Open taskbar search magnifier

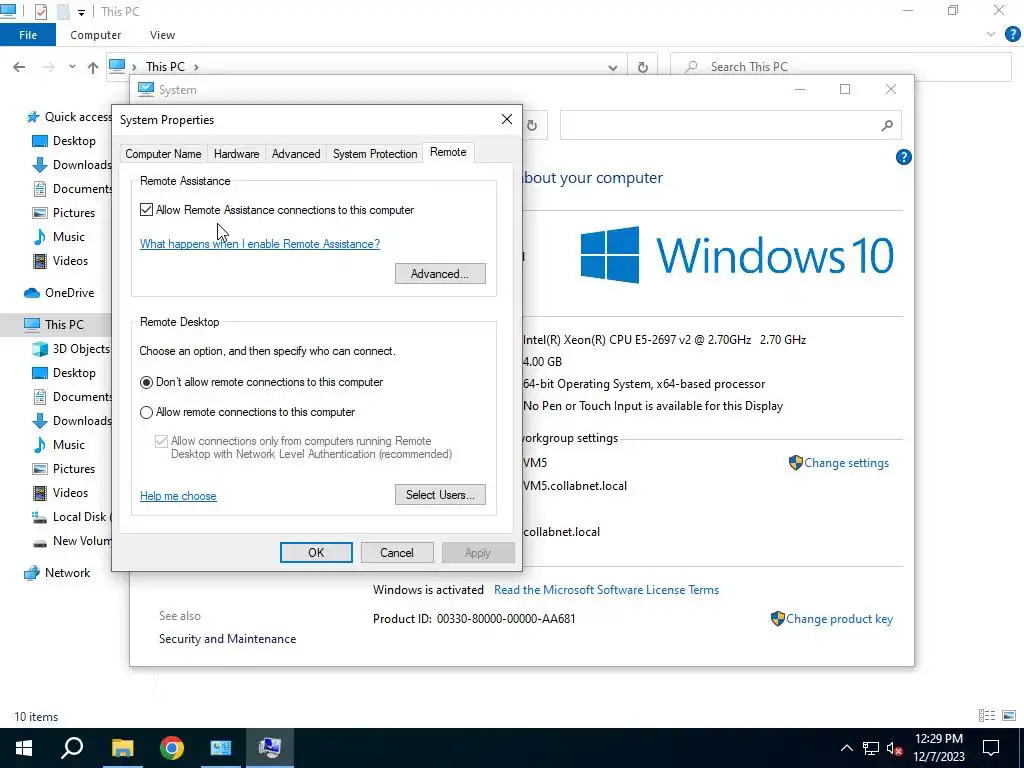tap(72, 748)
